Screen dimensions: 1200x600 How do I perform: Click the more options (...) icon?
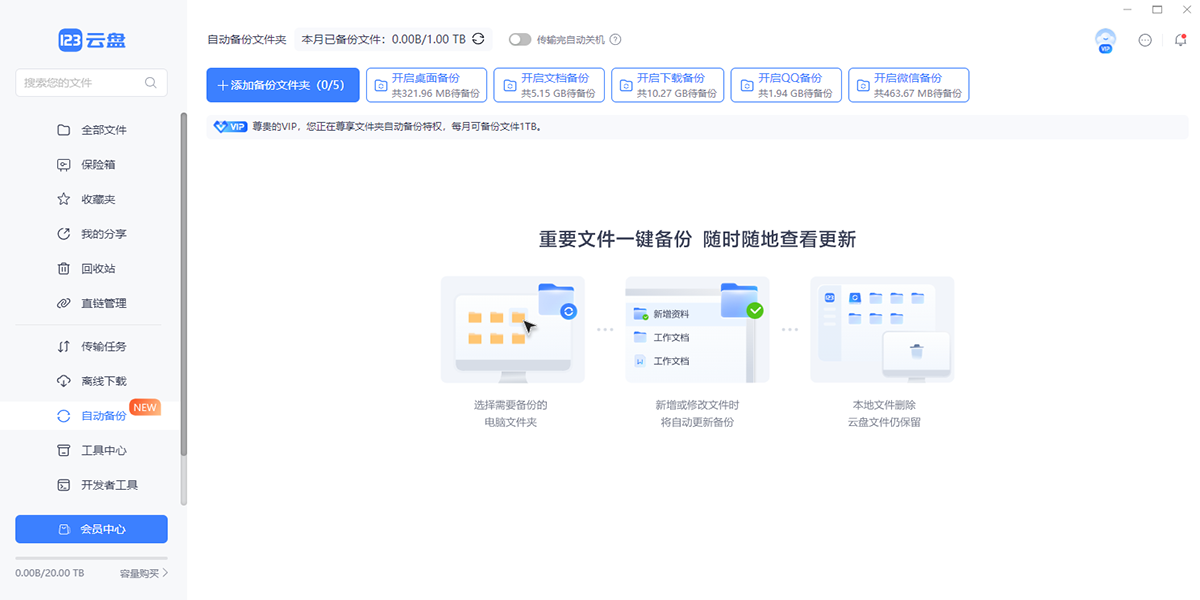[x=1143, y=40]
